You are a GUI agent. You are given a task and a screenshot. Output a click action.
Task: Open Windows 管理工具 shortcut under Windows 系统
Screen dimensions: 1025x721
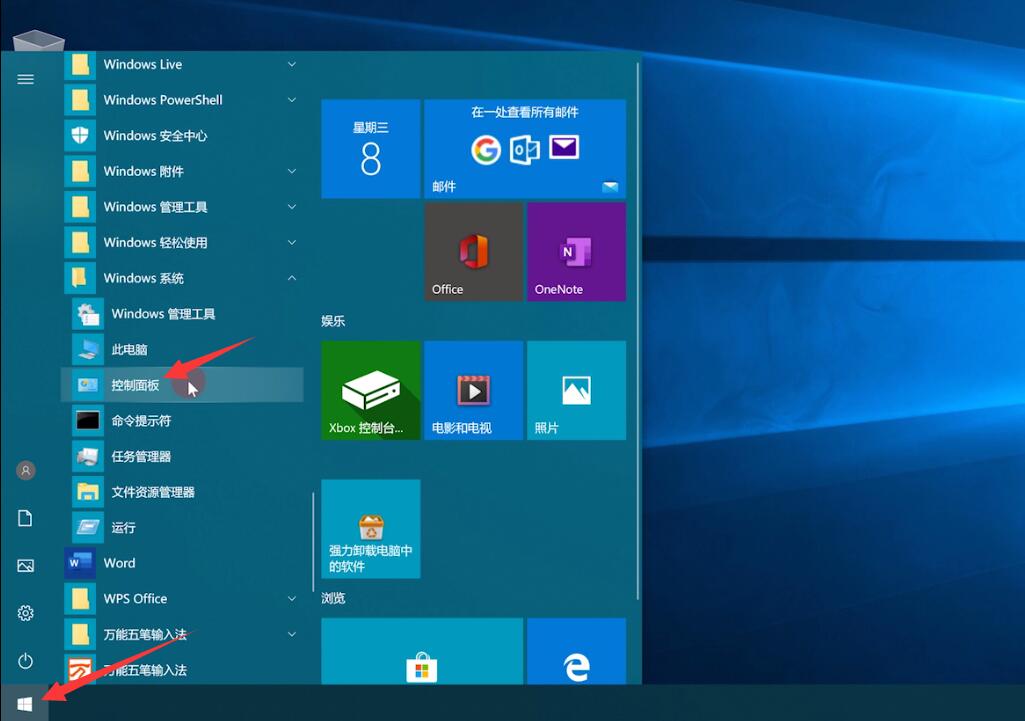click(x=183, y=314)
